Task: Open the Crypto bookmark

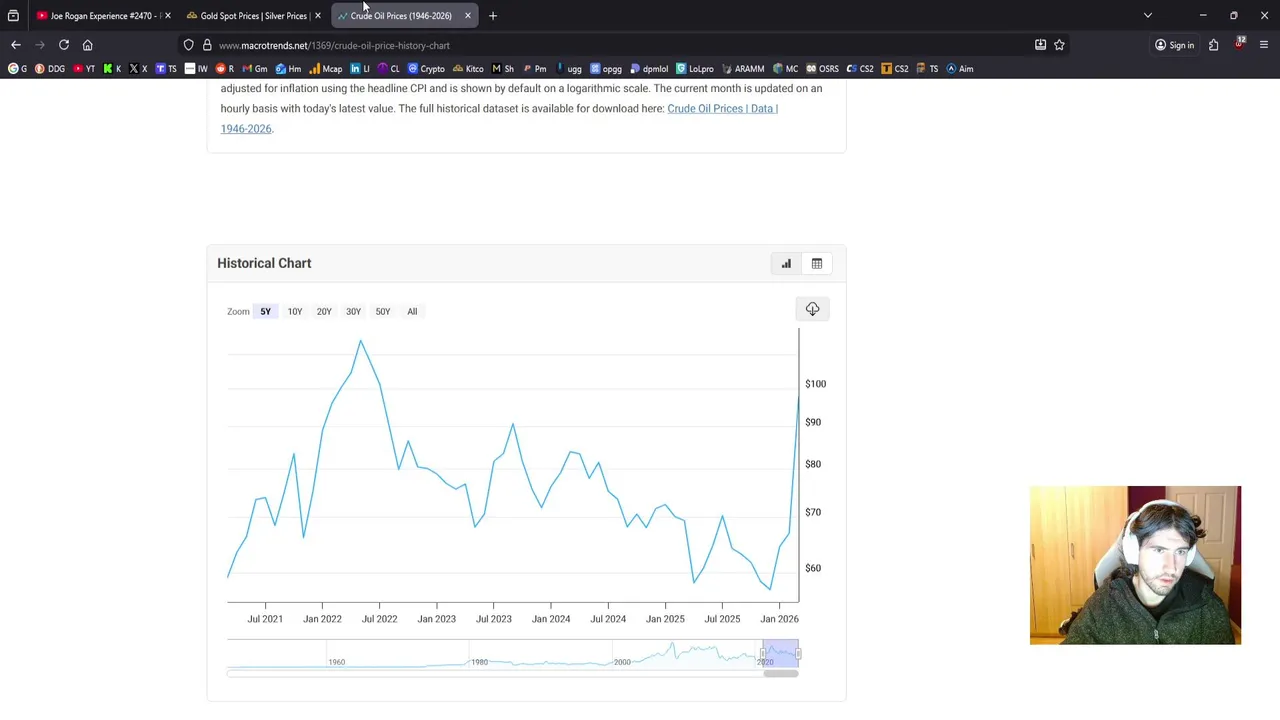Action: tap(426, 69)
